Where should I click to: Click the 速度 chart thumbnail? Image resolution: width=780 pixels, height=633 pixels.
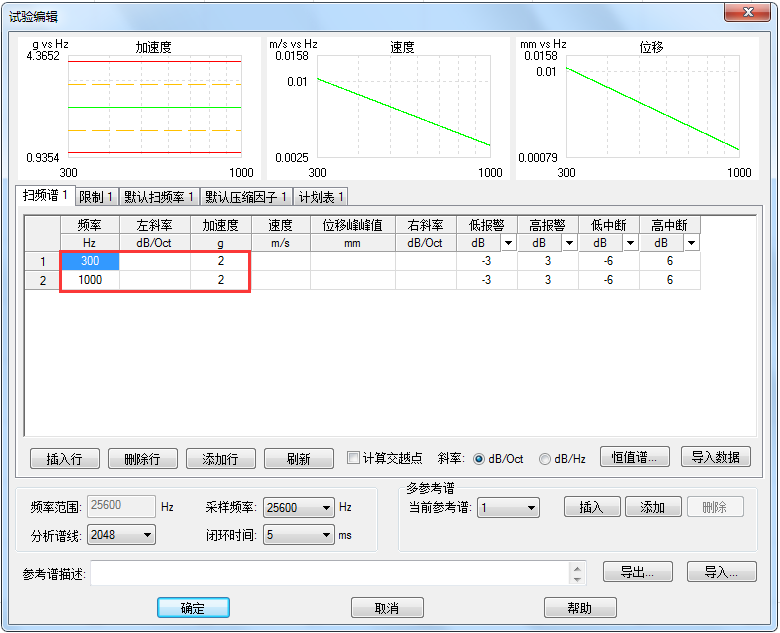[x=388, y=108]
